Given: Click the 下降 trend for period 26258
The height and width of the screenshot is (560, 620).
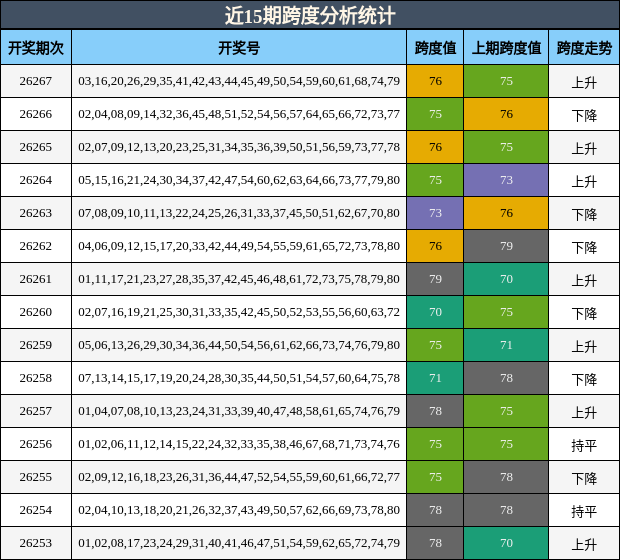Looking at the screenshot, I should pyautogui.click(x=584, y=380).
